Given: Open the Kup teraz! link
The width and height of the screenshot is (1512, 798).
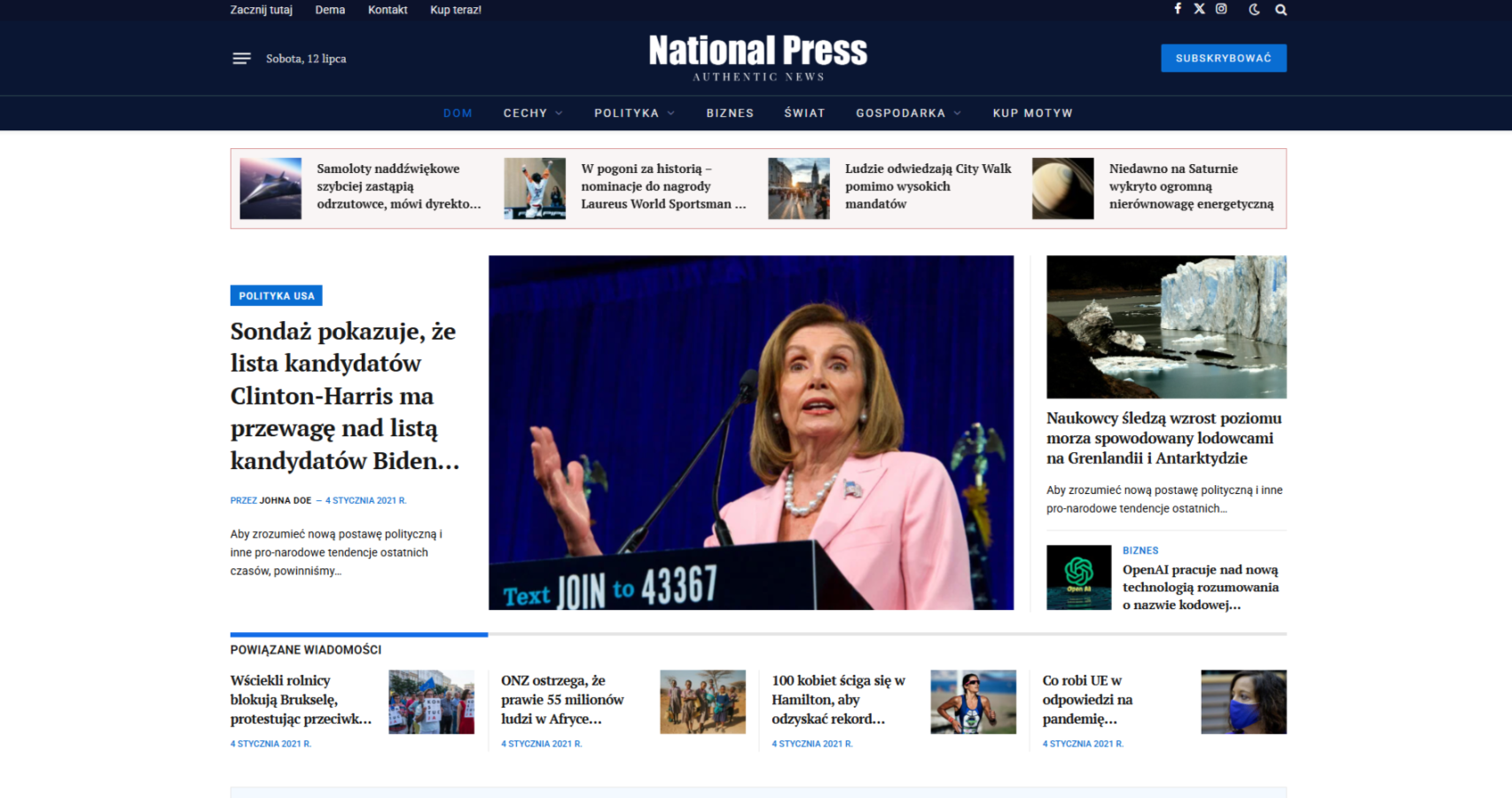Looking at the screenshot, I should coord(456,10).
